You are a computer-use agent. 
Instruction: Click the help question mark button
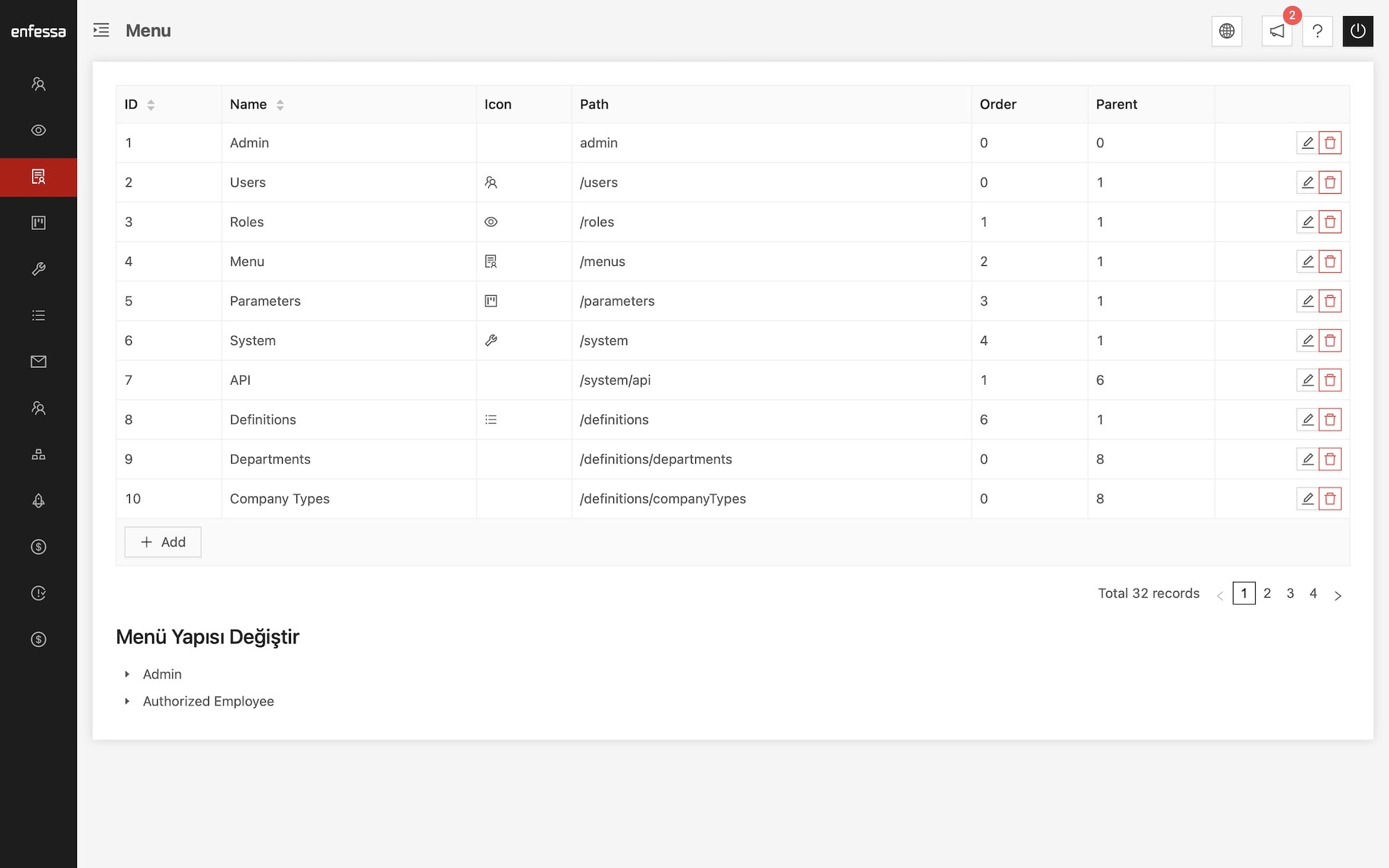1317,31
